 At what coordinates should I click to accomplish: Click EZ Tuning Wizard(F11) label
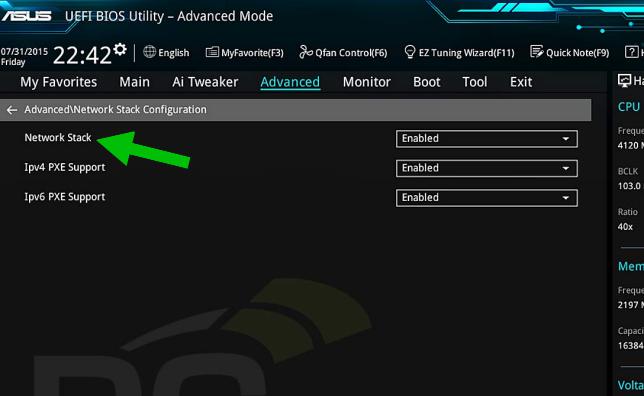coord(467,53)
